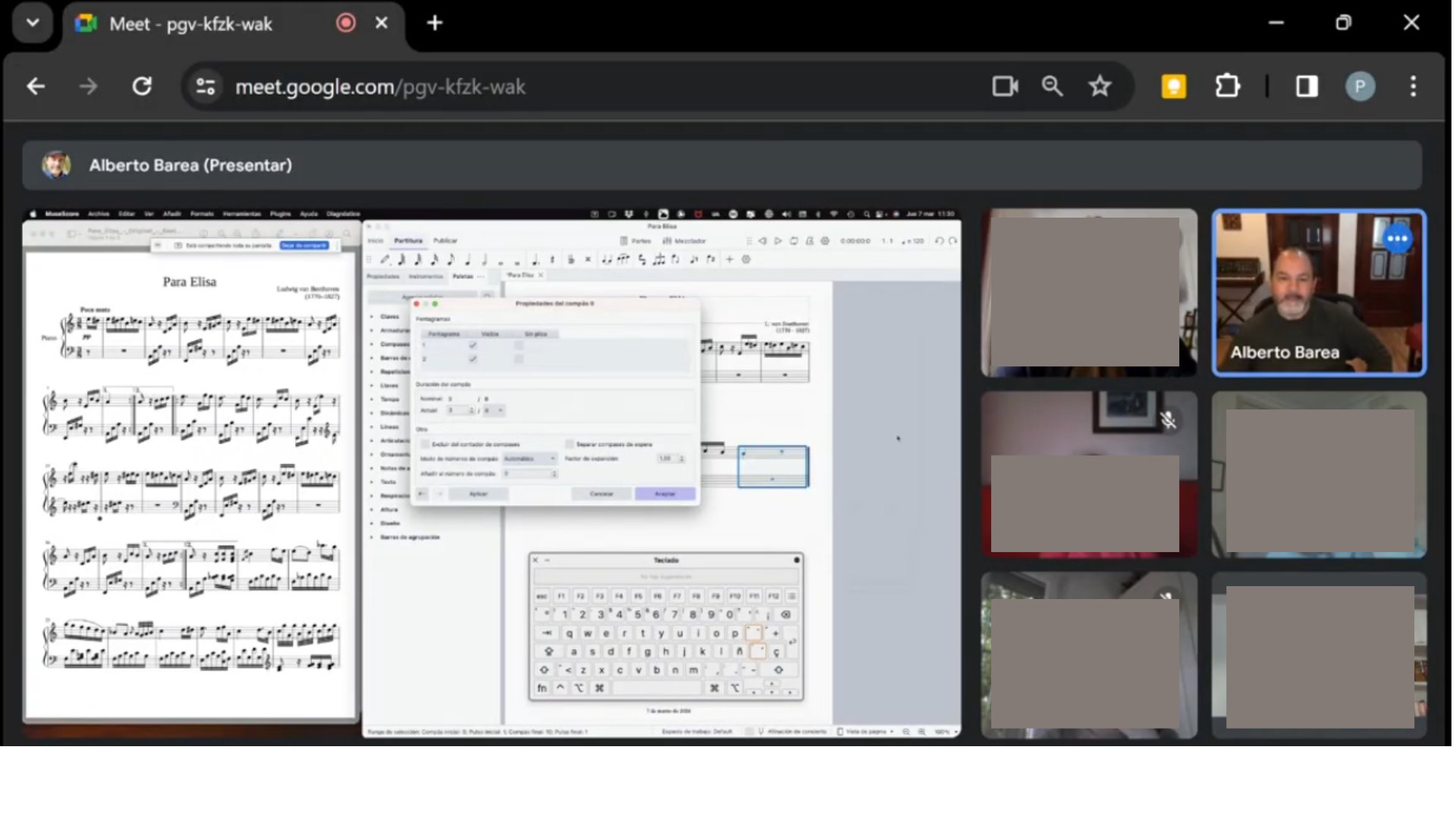
Task: Click the MuseScore Rewind button
Action: point(762,241)
